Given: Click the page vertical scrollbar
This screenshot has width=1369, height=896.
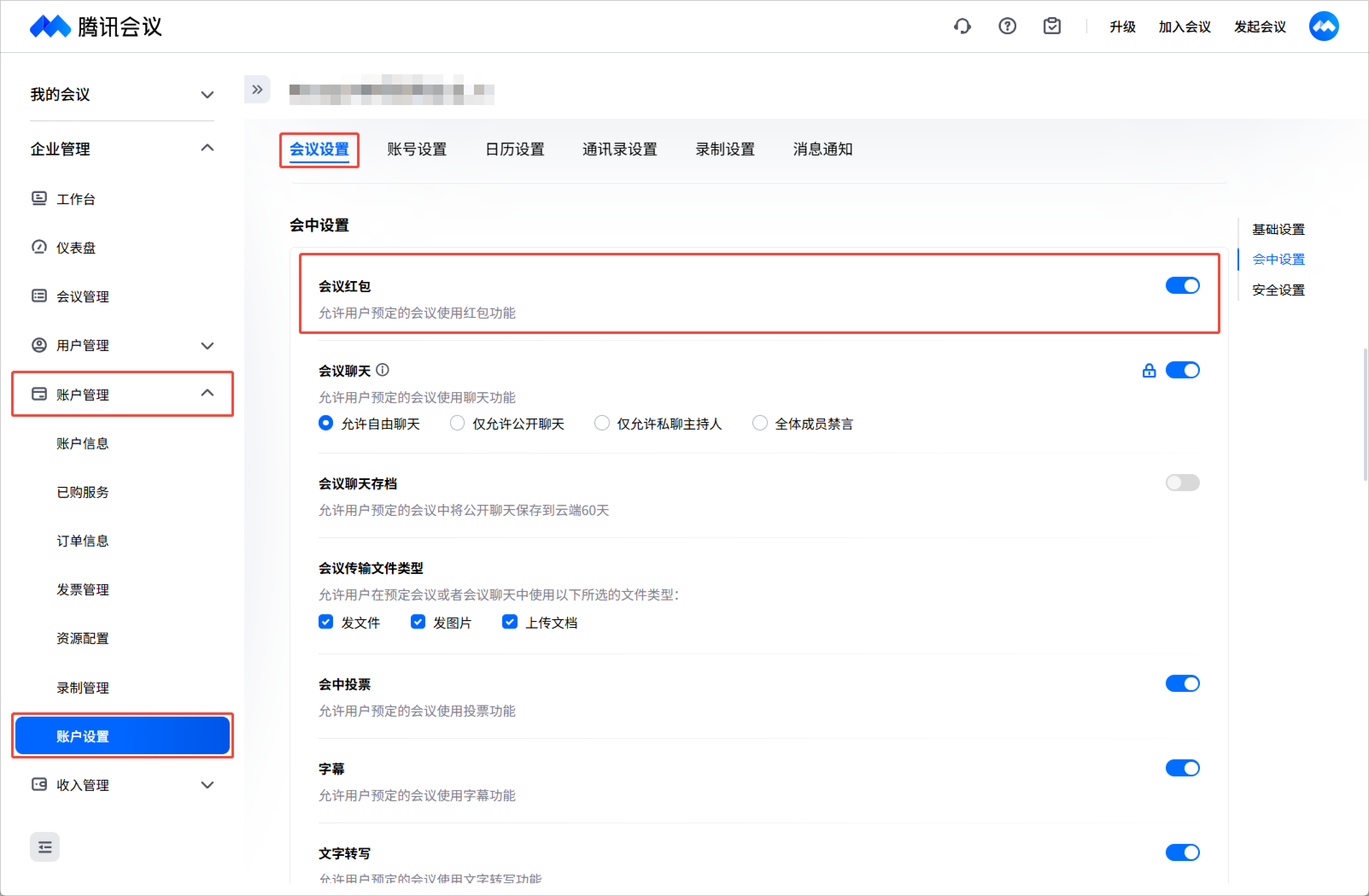Looking at the screenshot, I should coord(1365,414).
